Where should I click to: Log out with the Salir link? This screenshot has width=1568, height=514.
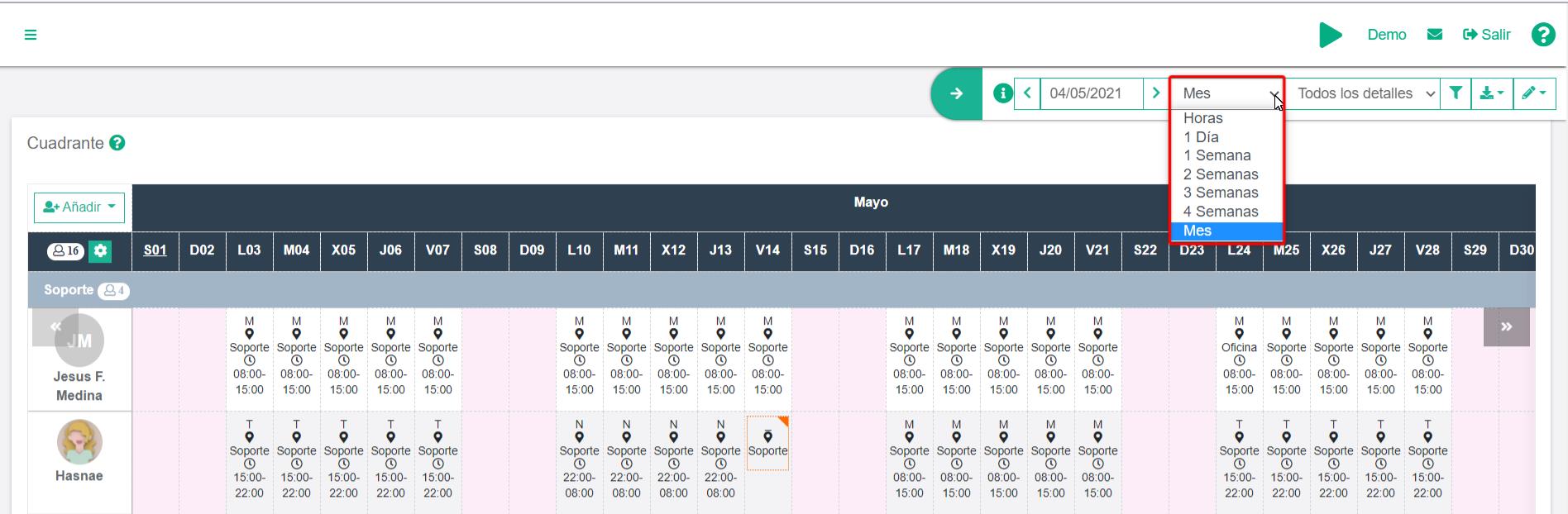(x=1487, y=35)
